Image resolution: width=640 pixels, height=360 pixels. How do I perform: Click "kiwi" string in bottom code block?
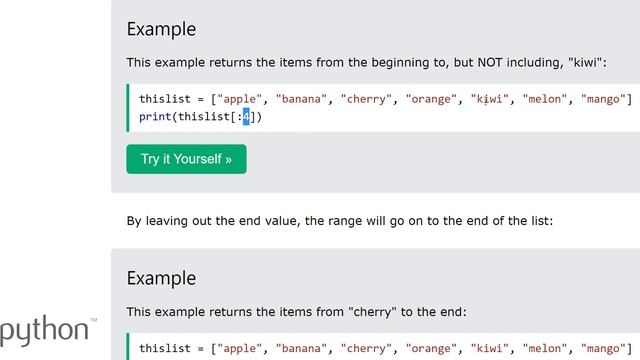[489, 349]
